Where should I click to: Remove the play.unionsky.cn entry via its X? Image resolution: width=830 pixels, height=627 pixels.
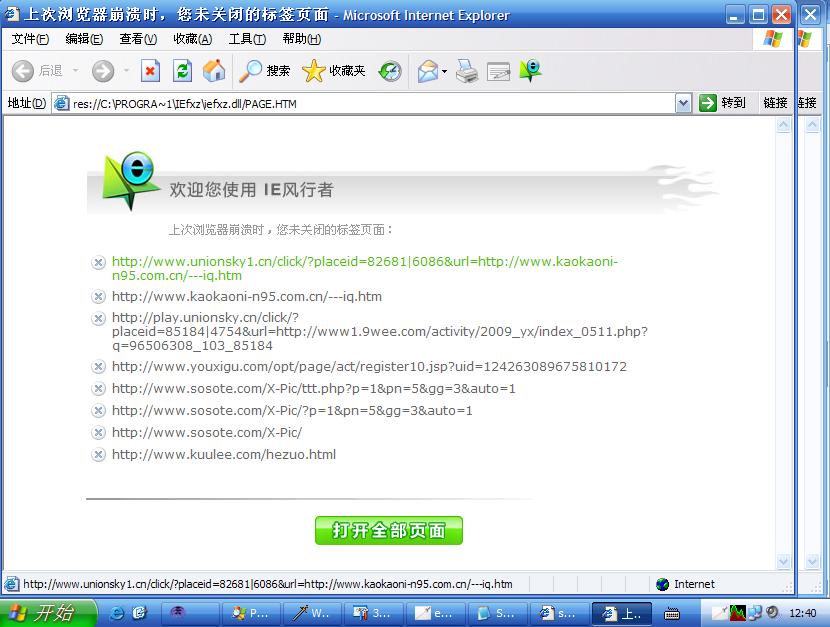click(98, 318)
